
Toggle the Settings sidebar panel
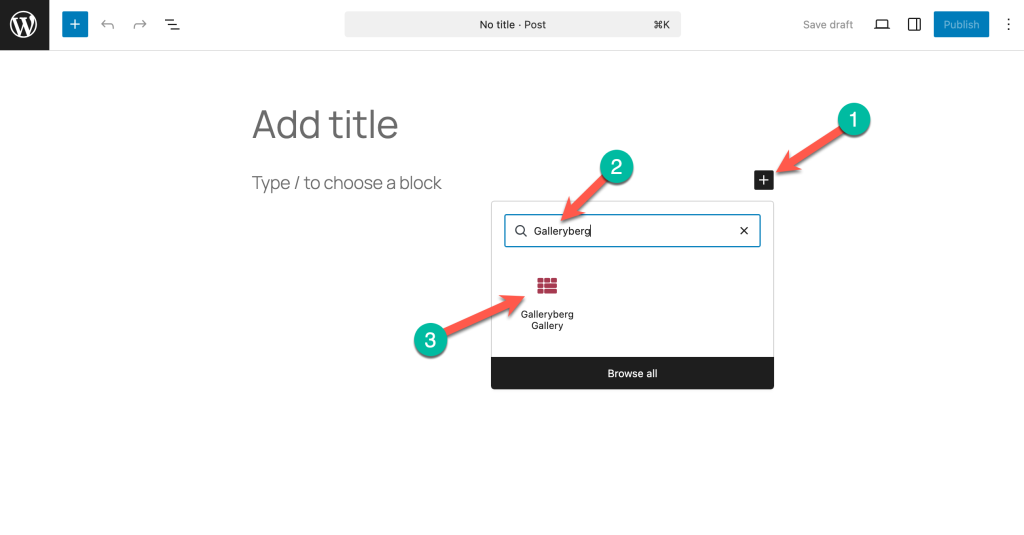pyautogui.click(x=914, y=24)
